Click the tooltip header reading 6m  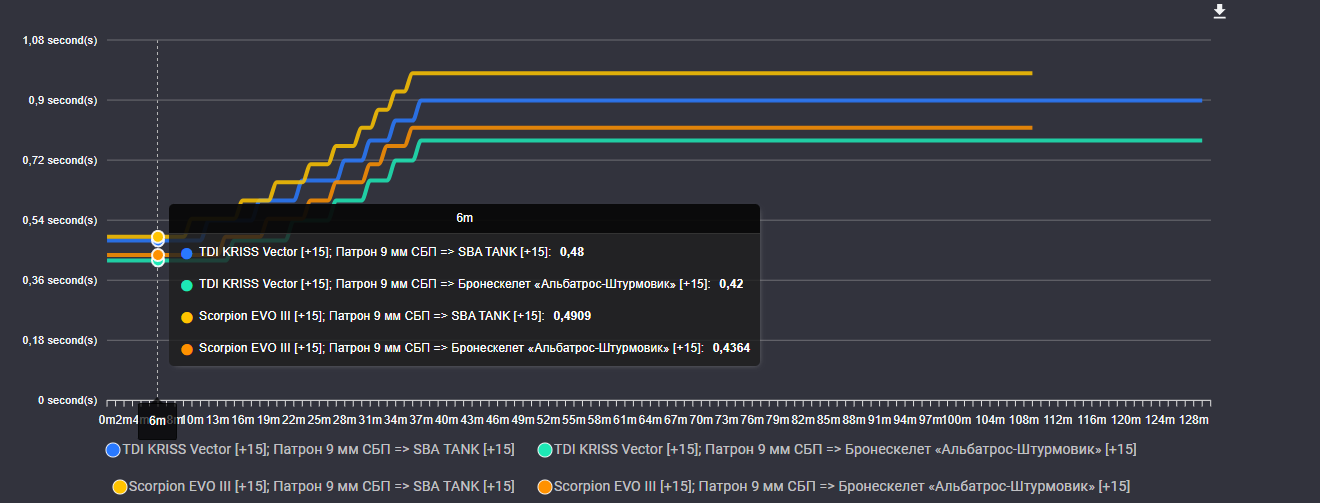465,218
